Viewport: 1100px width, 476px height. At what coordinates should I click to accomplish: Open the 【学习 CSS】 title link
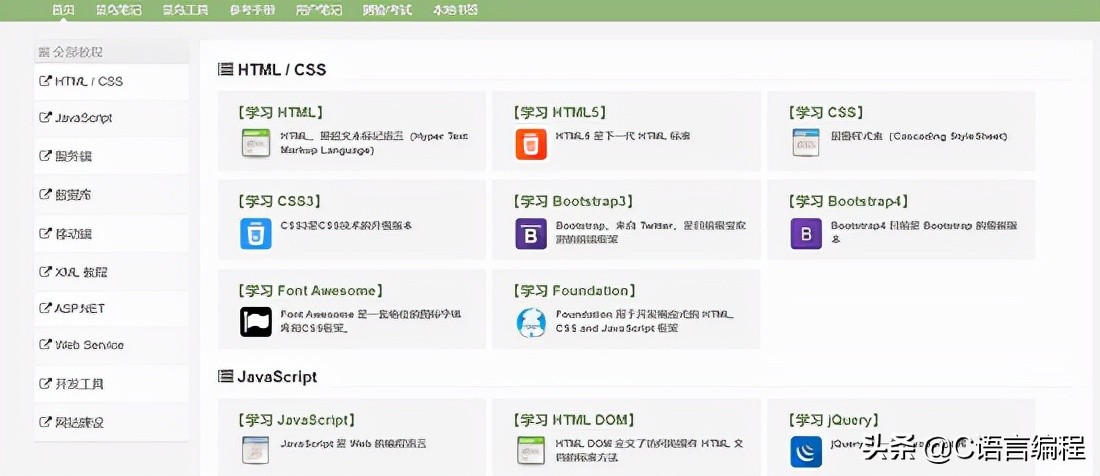[x=826, y=112]
